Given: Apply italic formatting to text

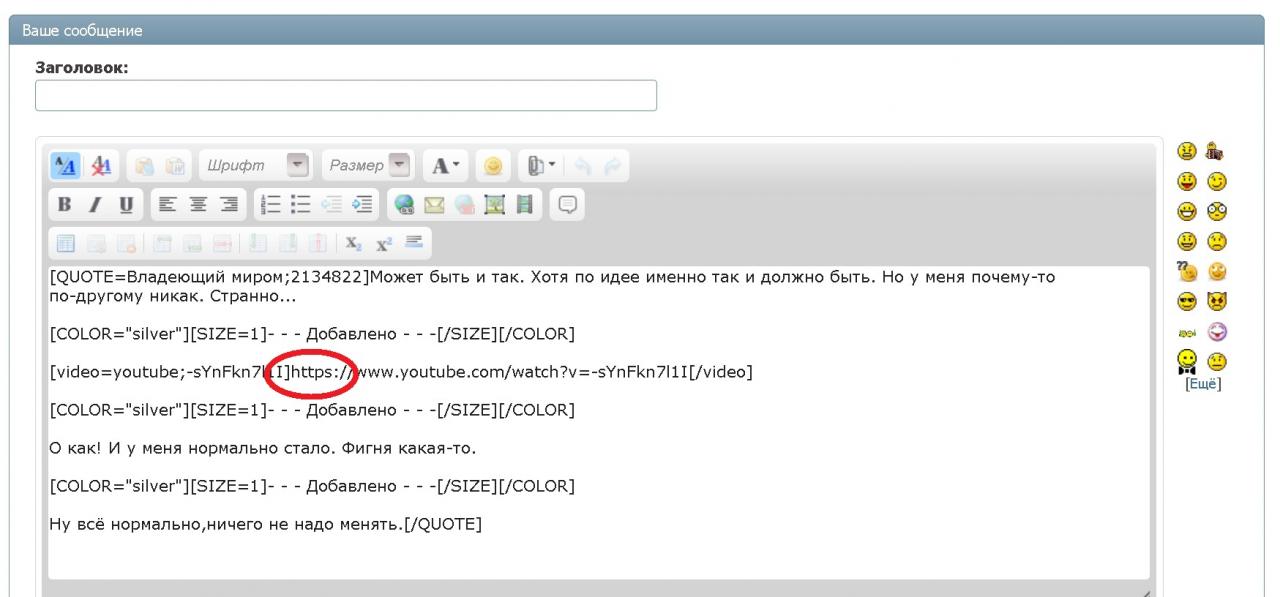Looking at the screenshot, I should point(96,204).
